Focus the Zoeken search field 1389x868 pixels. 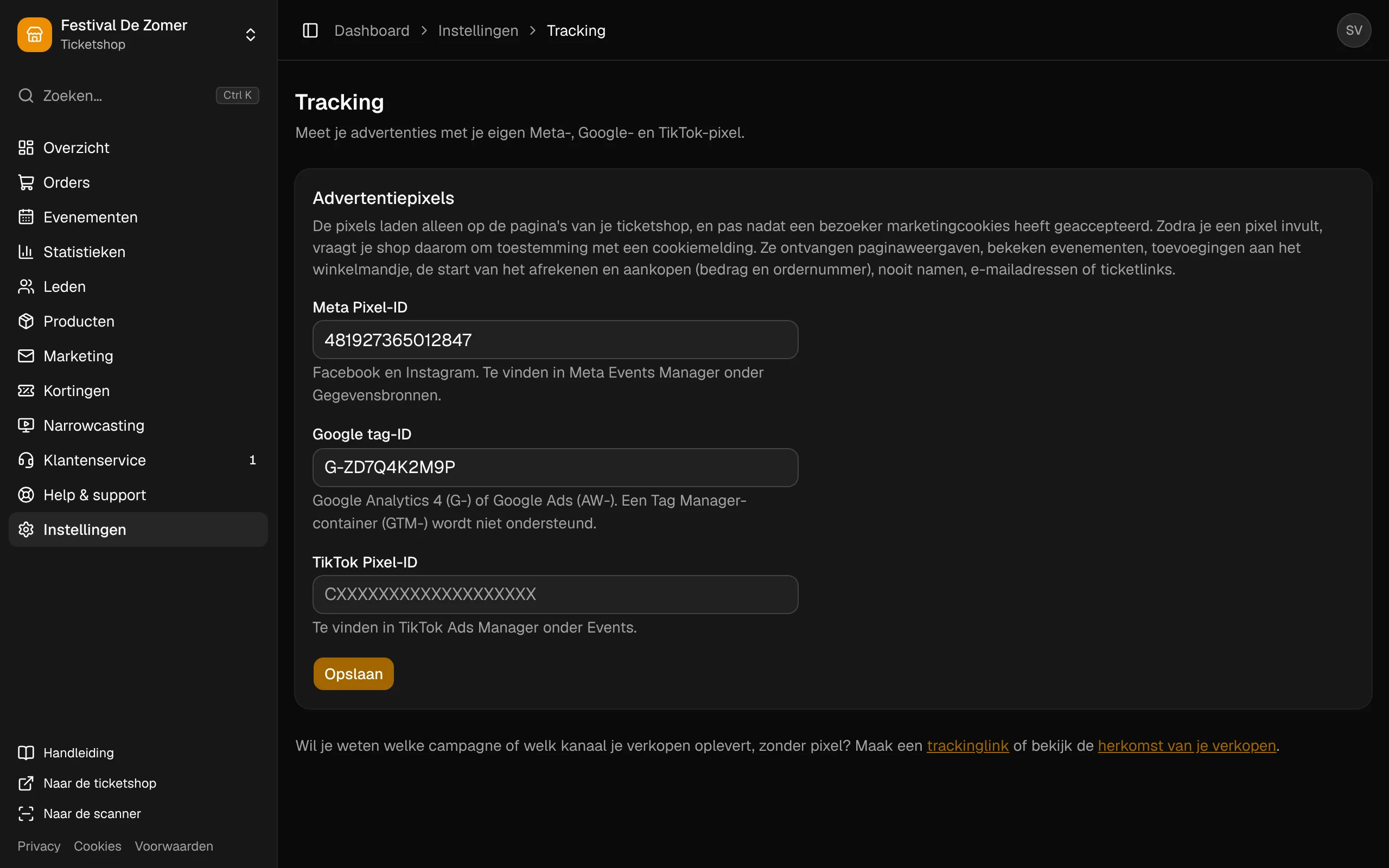click(138, 95)
